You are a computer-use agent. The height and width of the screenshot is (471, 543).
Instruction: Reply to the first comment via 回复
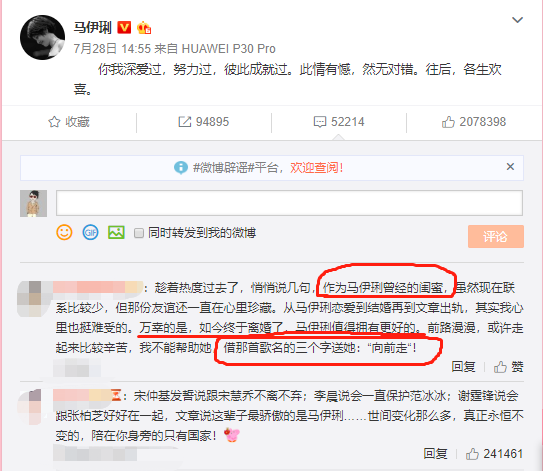[x=463, y=366]
